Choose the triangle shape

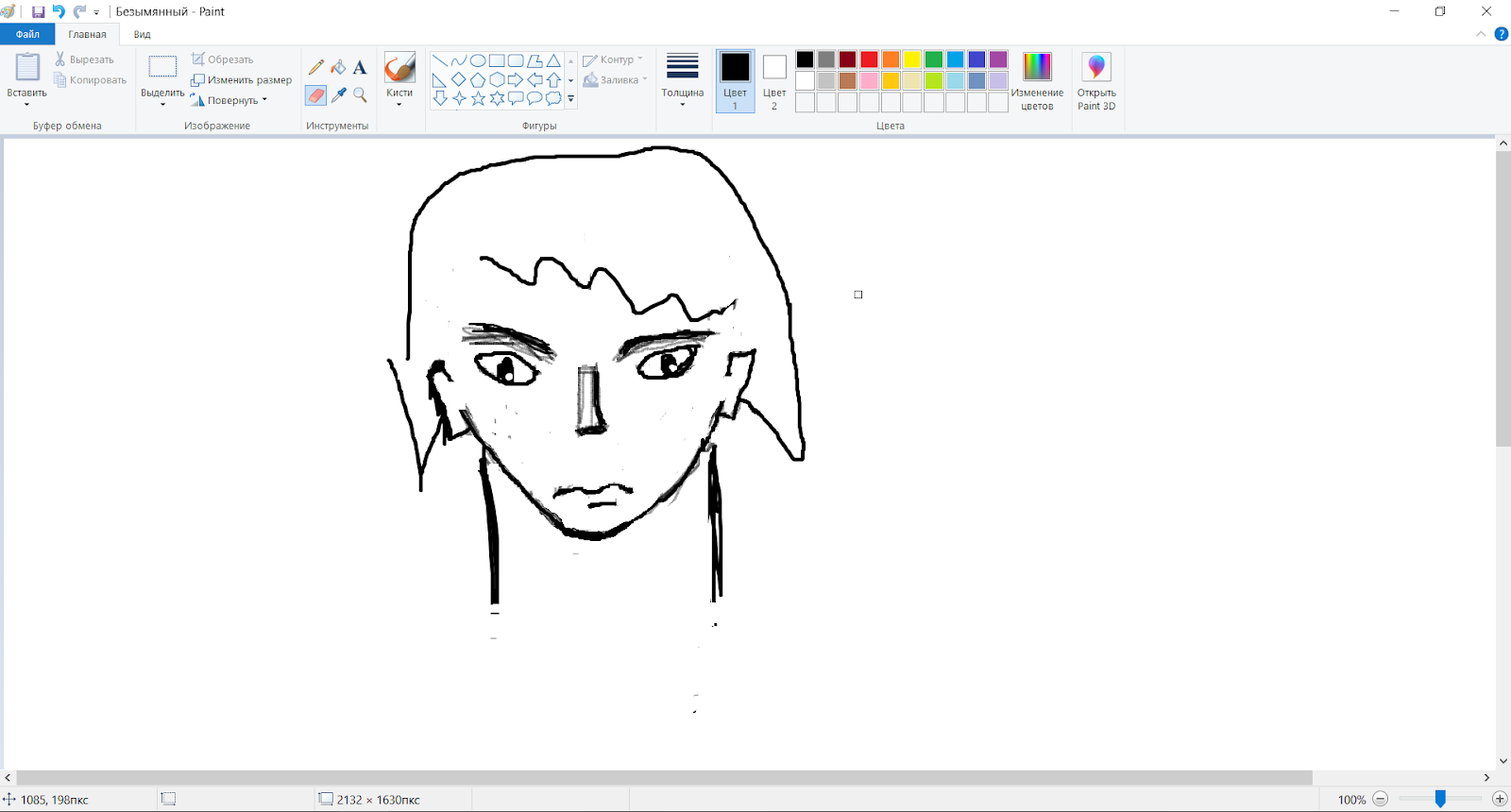click(x=553, y=60)
